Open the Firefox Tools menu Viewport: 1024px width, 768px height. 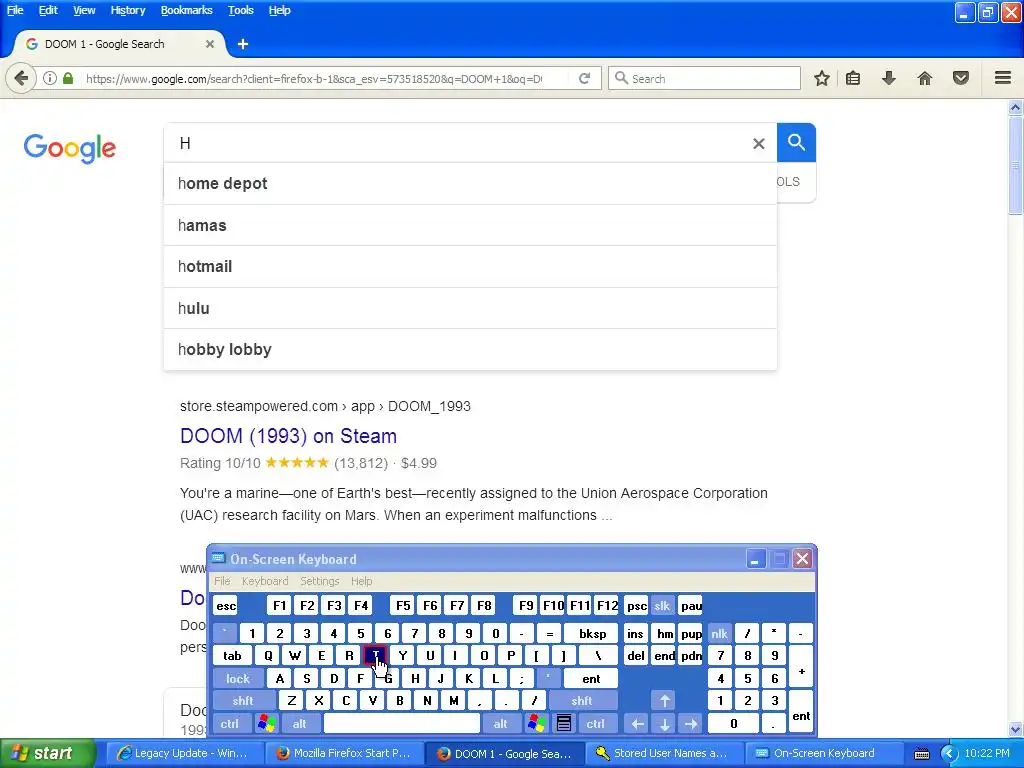240,10
